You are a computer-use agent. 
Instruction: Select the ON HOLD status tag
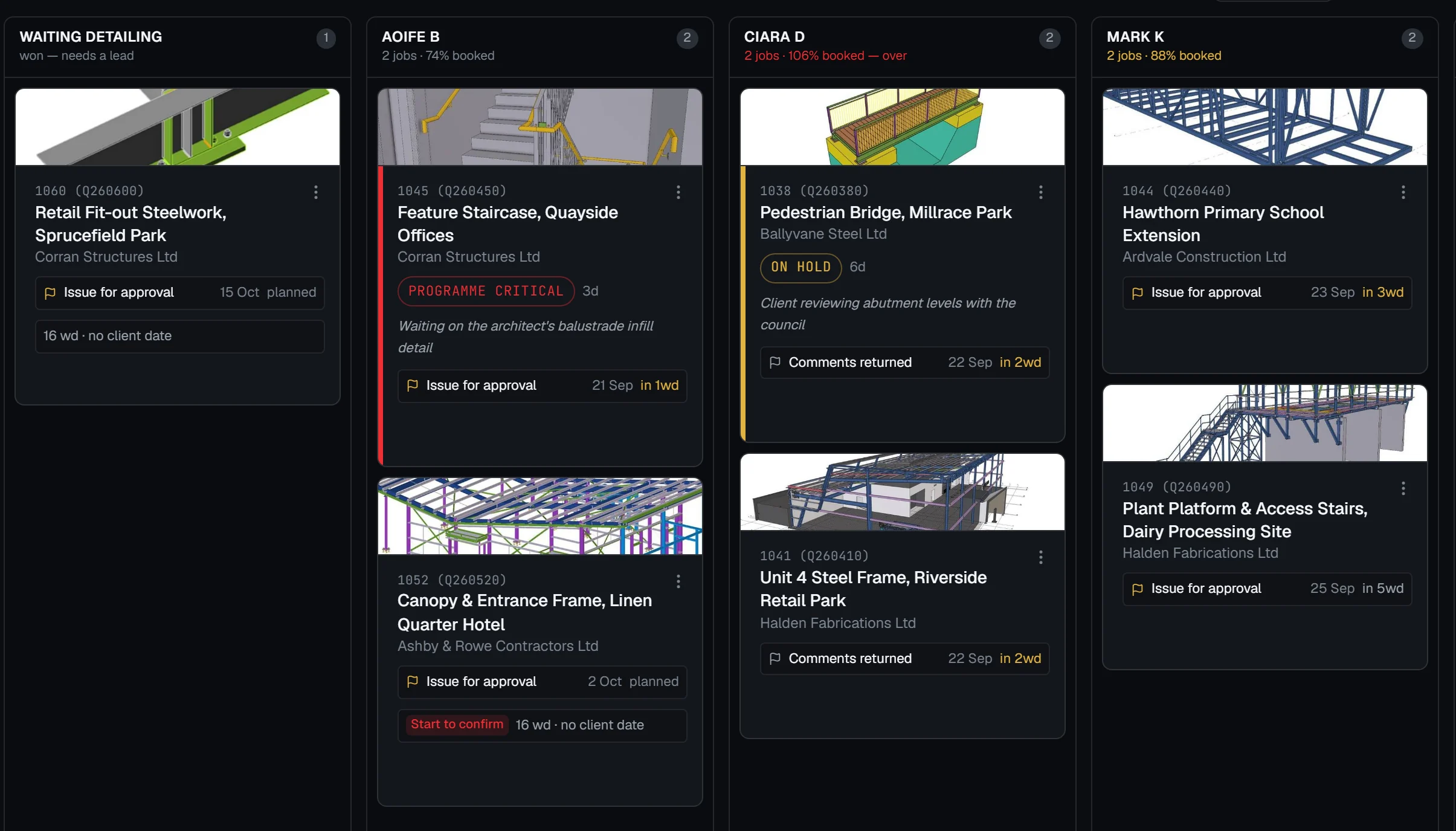point(800,267)
